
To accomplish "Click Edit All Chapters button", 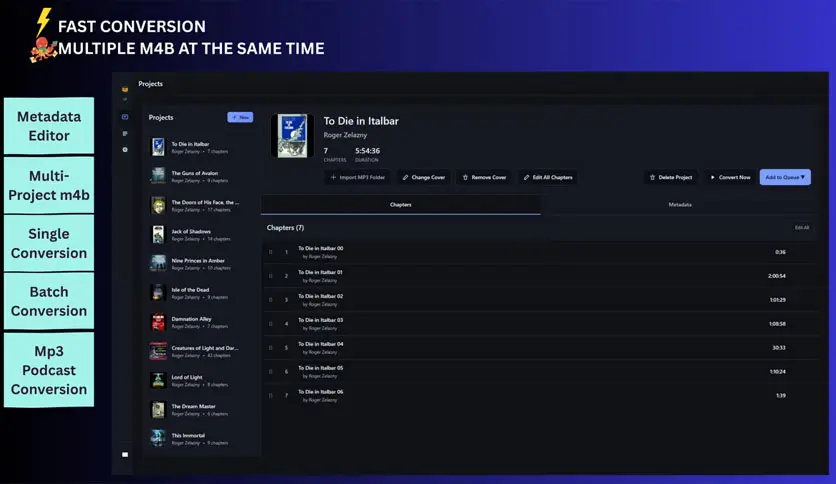I will point(548,178).
